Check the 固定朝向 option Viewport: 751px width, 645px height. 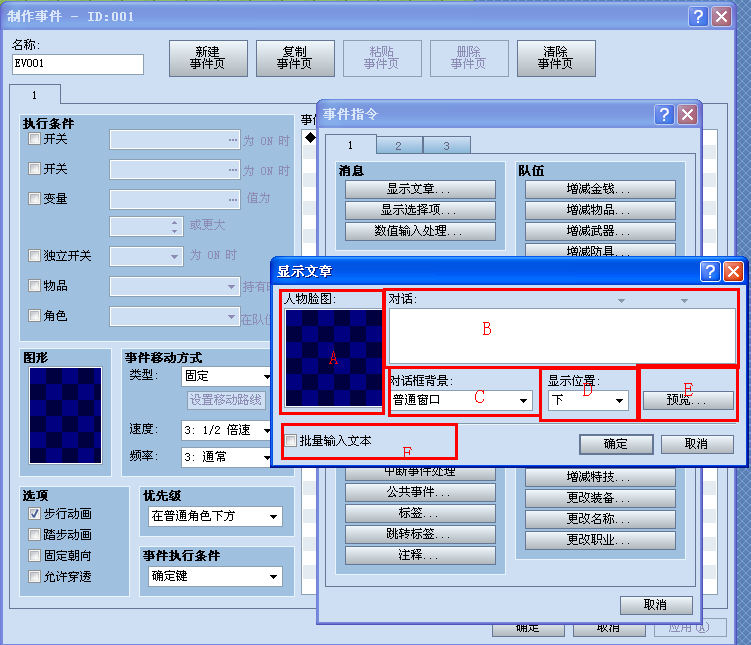coord(34,555)
